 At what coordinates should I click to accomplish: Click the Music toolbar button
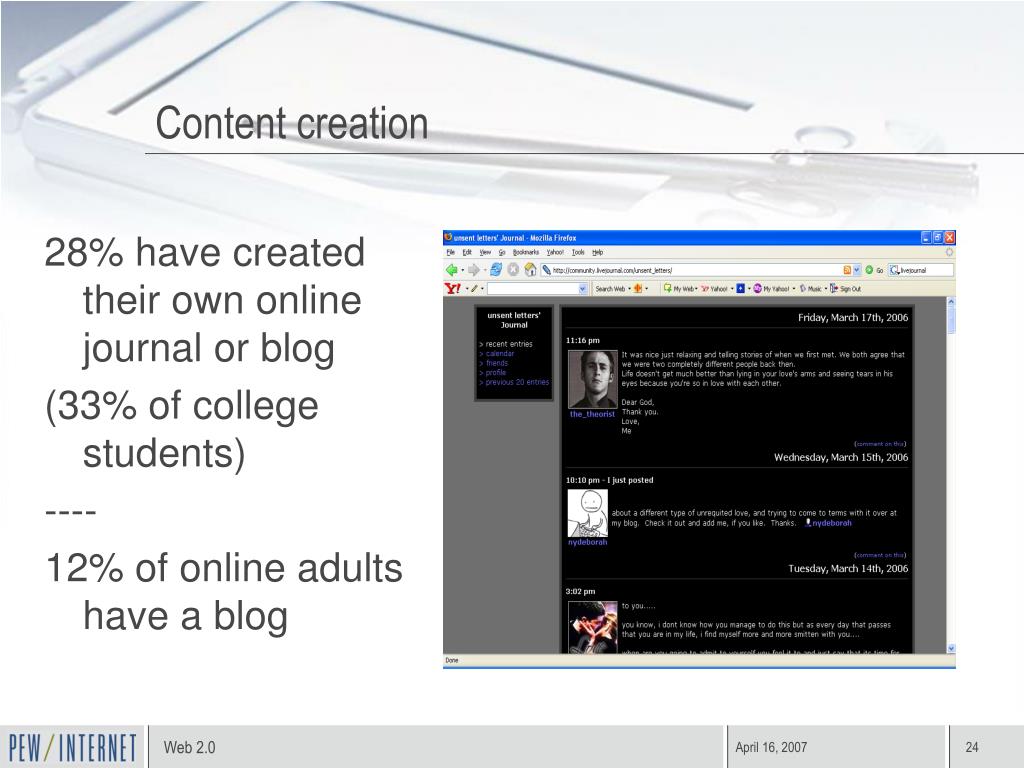(811, 289)
